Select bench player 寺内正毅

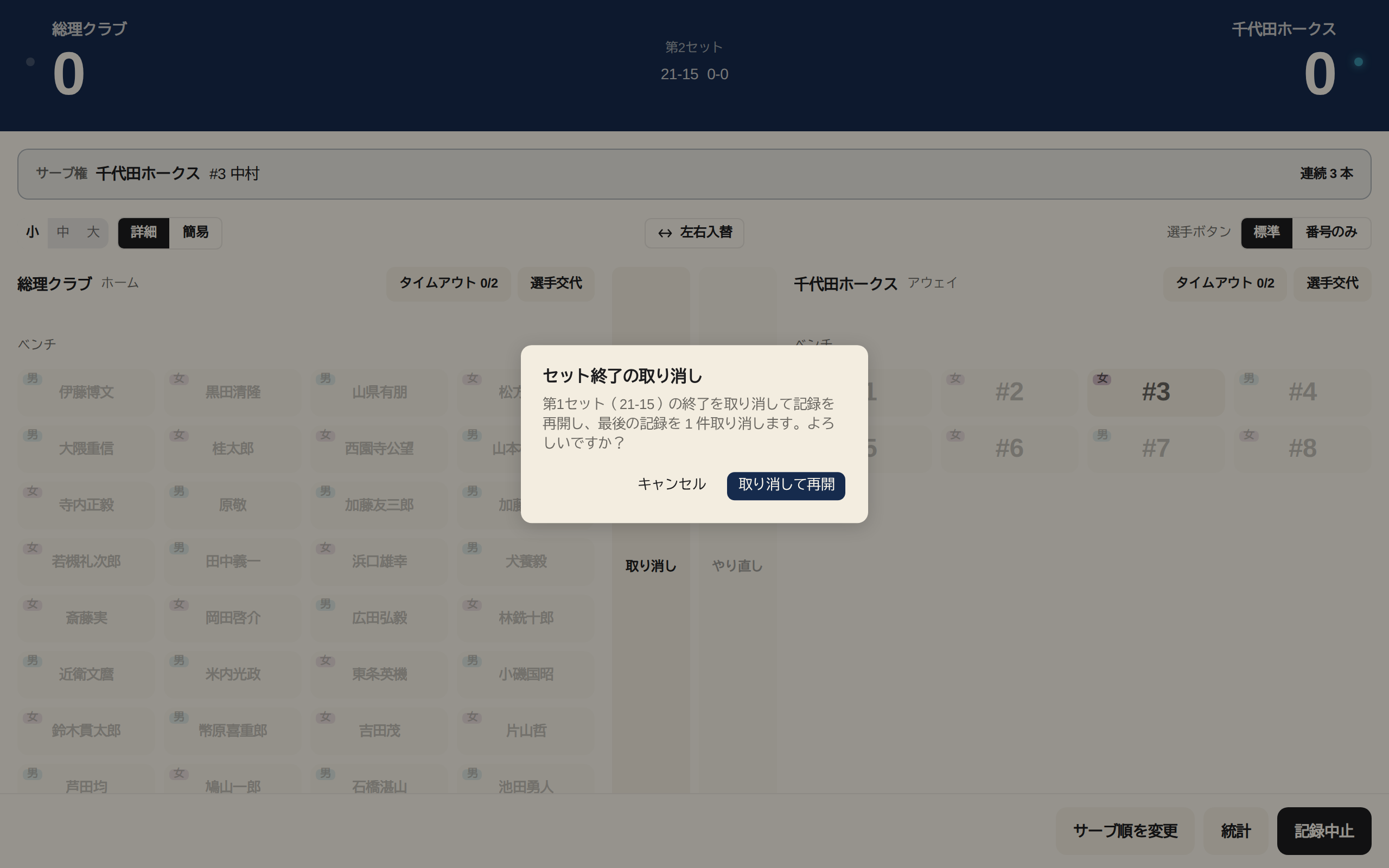click(86, 505)
